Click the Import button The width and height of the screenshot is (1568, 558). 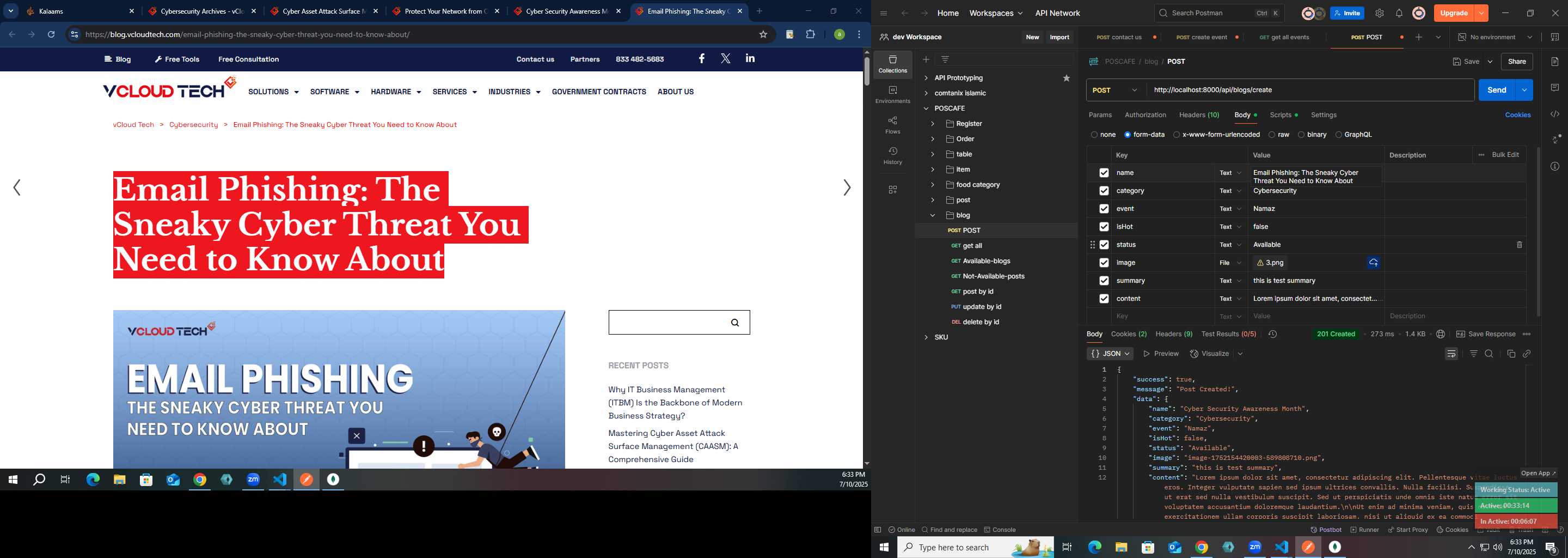pos(1059,37)
